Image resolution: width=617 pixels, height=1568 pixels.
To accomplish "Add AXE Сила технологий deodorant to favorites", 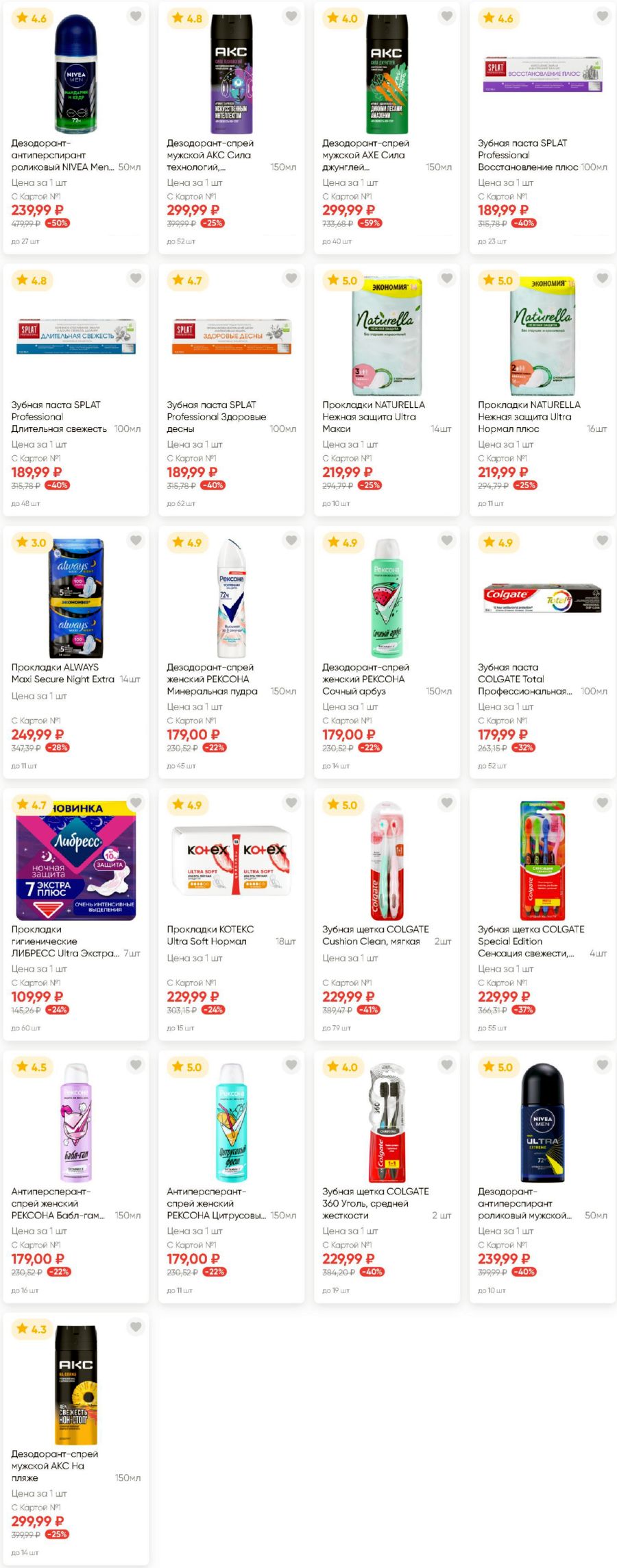I will tap(291, 16).
